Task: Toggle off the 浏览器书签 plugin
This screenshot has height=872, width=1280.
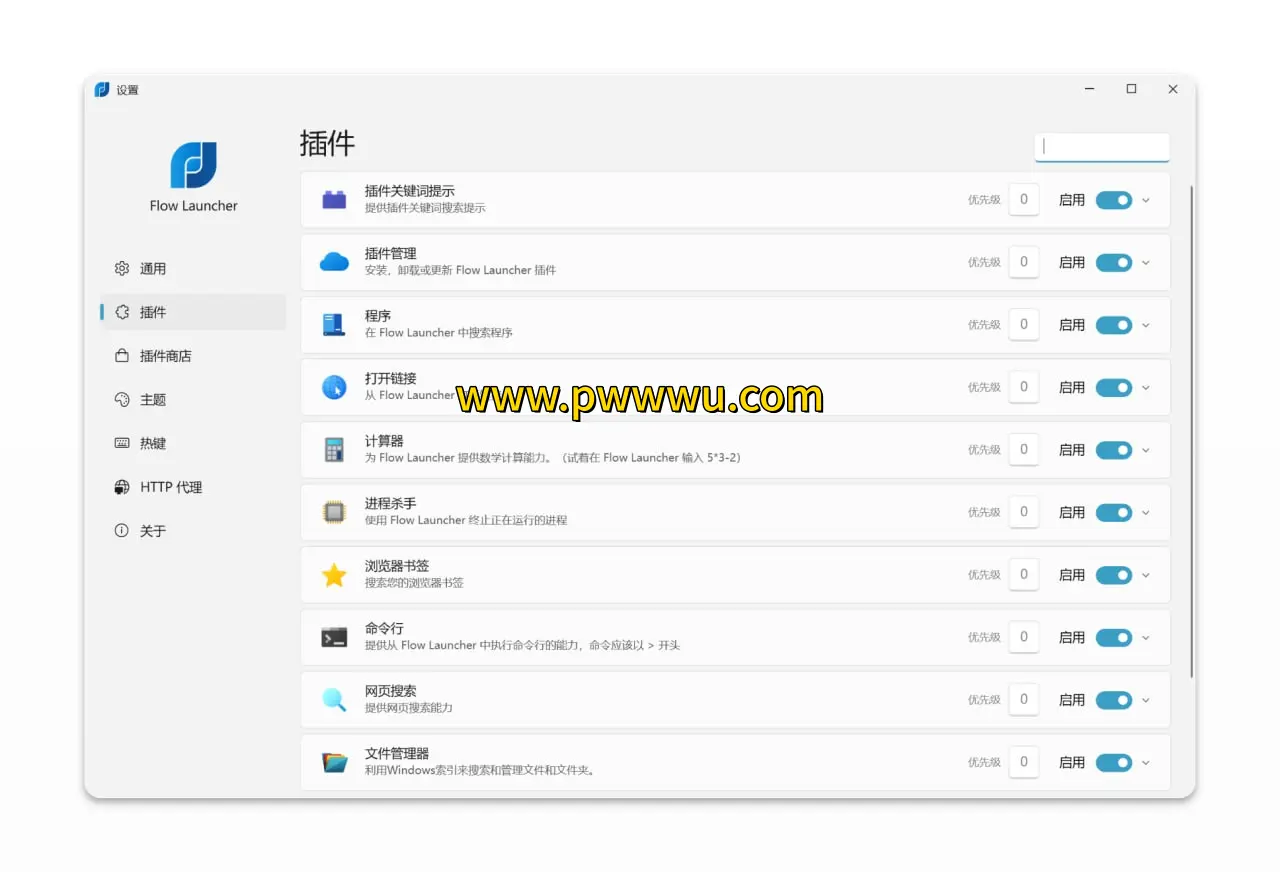Action: point(1113,575)
